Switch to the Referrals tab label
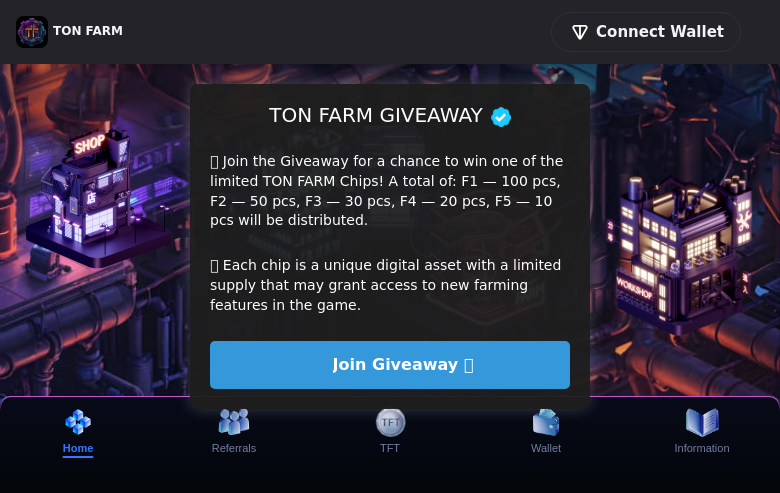Image resolution: width=780 pixels, height=493 pixels. coord(234,448)
